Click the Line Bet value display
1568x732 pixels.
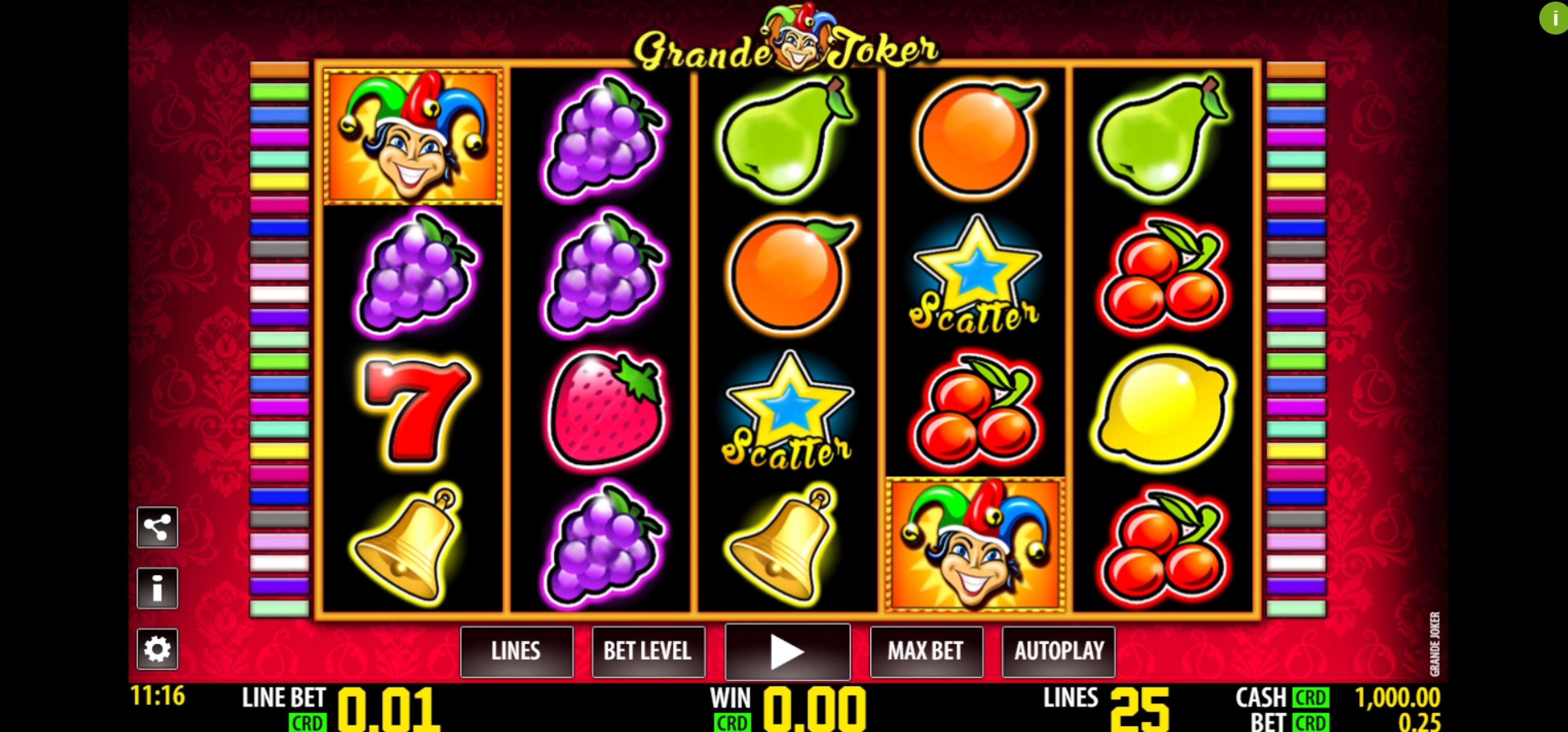point(388,709)
